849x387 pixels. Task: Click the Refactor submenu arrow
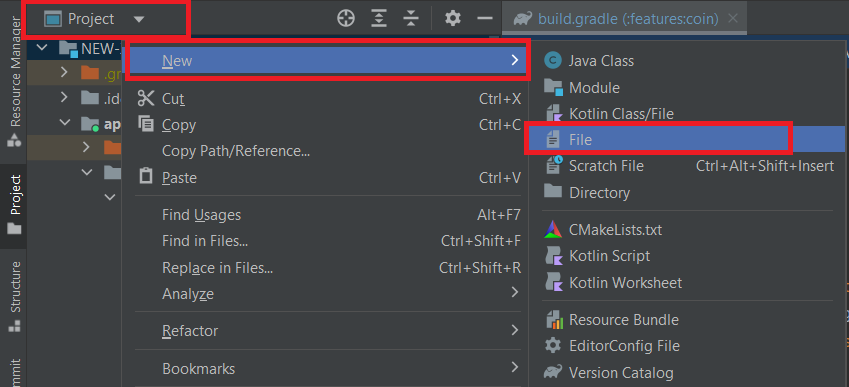point(514,330)
